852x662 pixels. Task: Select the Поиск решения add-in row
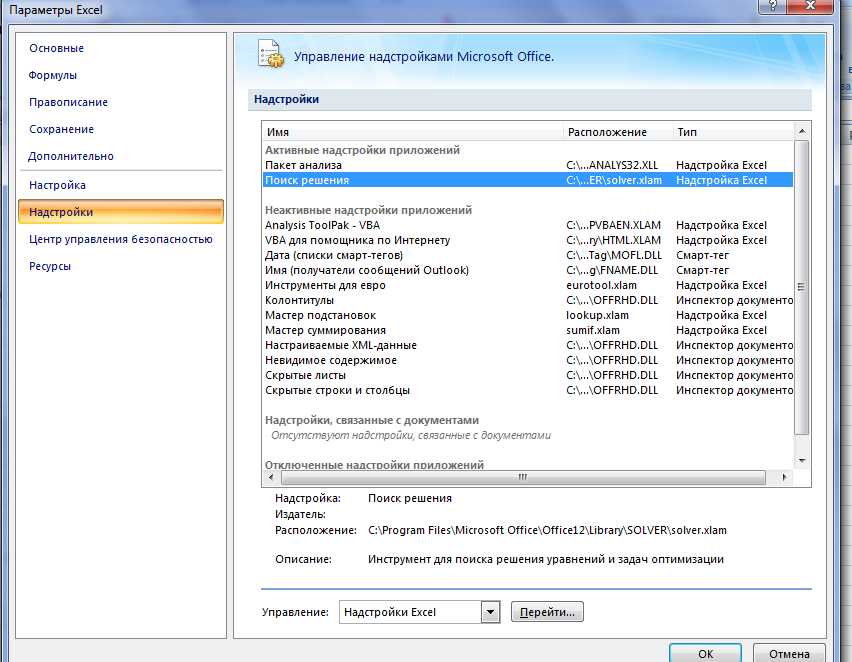[x=528, y=180]
